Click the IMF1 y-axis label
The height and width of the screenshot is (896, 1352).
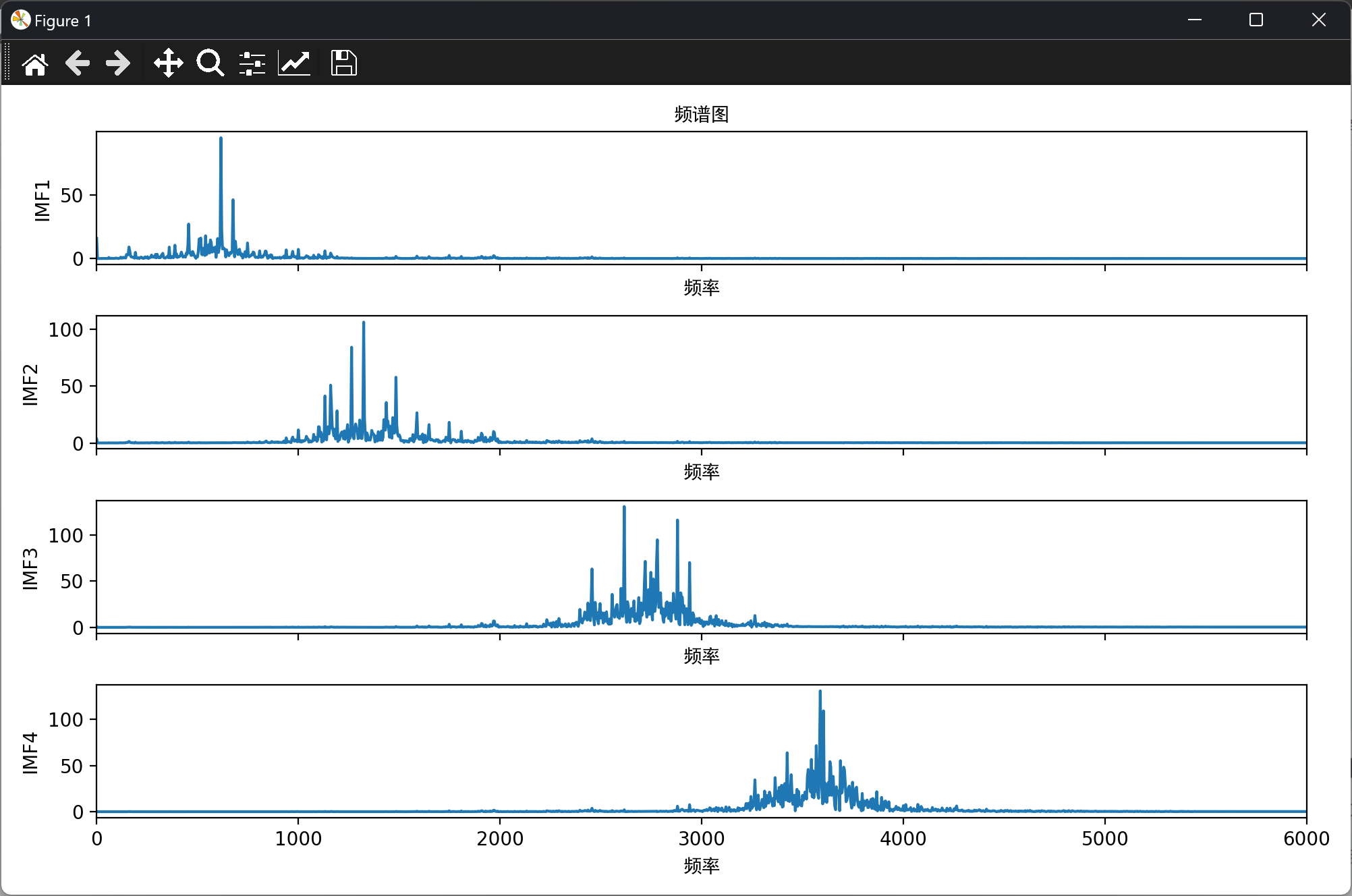[43, 200]
